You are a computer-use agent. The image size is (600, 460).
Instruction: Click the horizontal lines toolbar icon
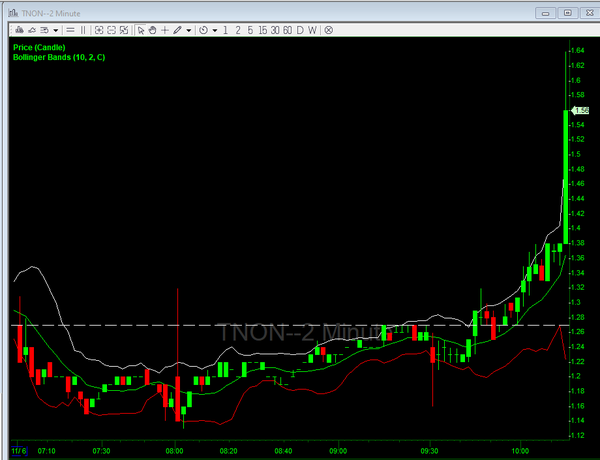(x=70, y=30)
